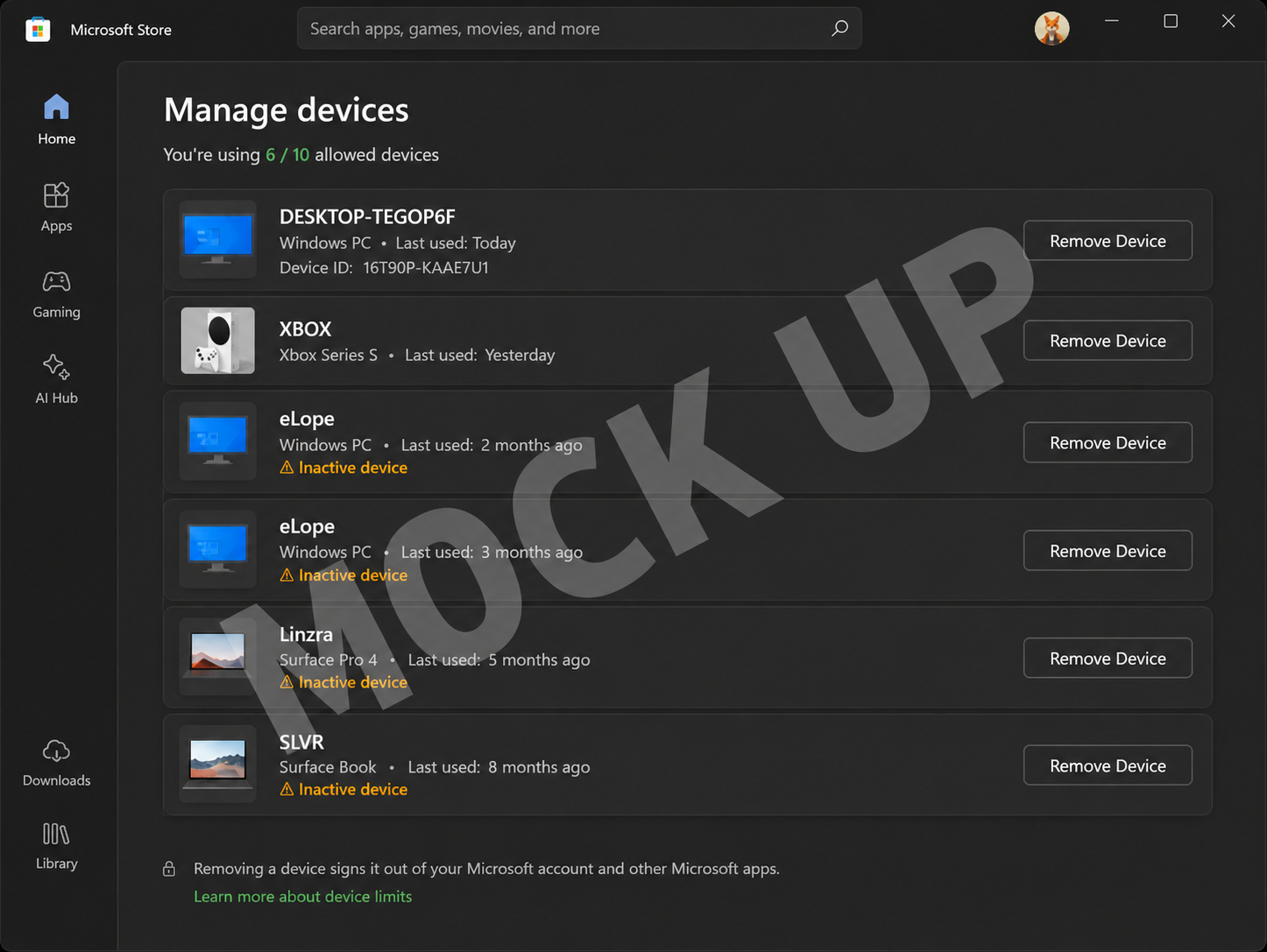Image resolution: width=1267 pixels, height=952 pixels.
Task: Click the warning icon on SLVR device
Action: click(287, 789)
